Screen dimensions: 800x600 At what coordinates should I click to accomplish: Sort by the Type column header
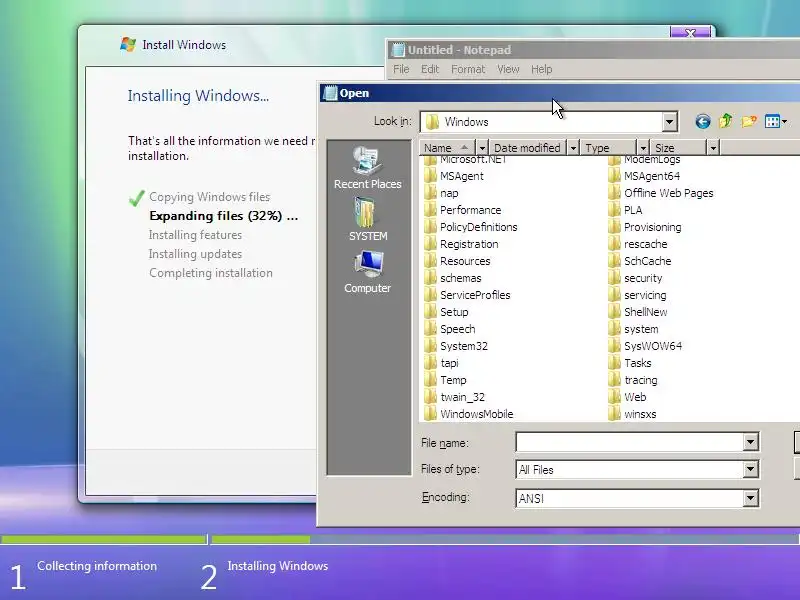pyautogui.click(x=609, y=148)
